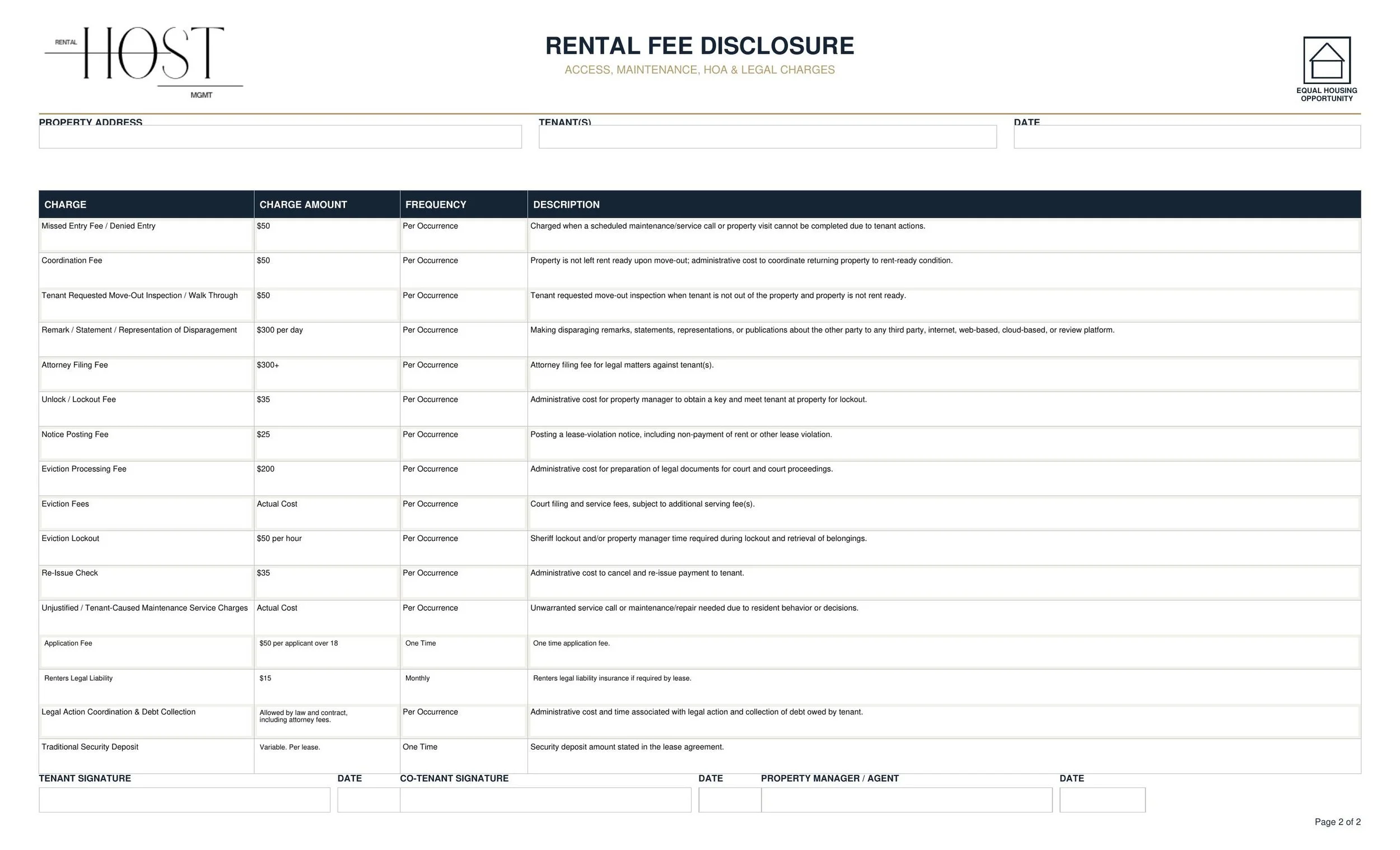
Task: Click the '$300+' amount cell
Action: click(327, 375)
